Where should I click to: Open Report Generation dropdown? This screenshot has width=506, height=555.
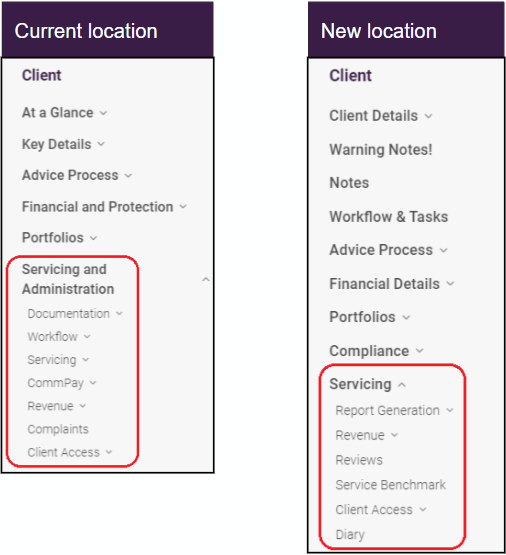point(450,410)
